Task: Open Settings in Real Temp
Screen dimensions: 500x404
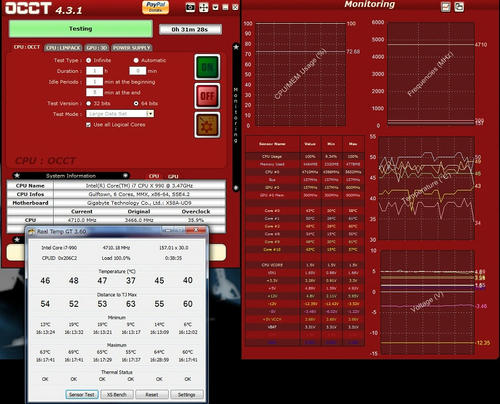Action: (x=187, y=394)
